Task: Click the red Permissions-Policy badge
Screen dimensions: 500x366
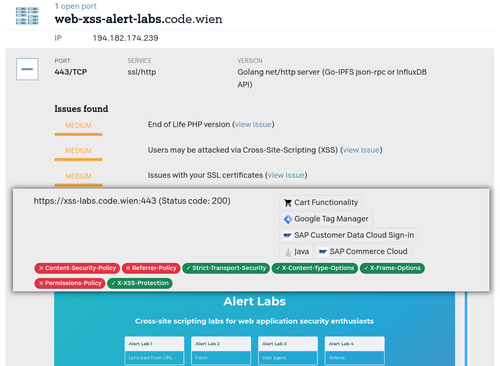Action: (x=70, y=283)
